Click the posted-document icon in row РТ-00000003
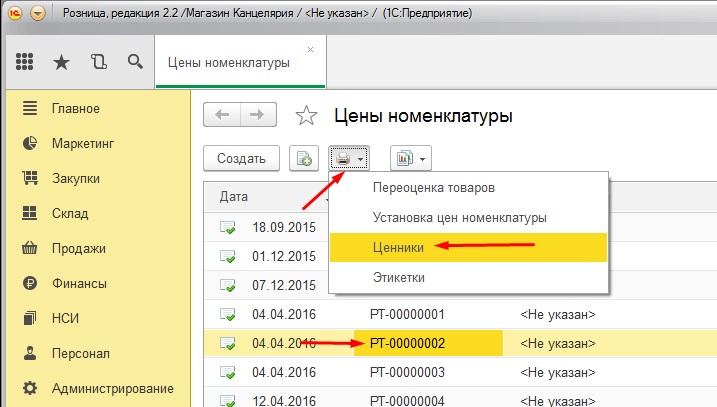 click(x=228, y=373)
